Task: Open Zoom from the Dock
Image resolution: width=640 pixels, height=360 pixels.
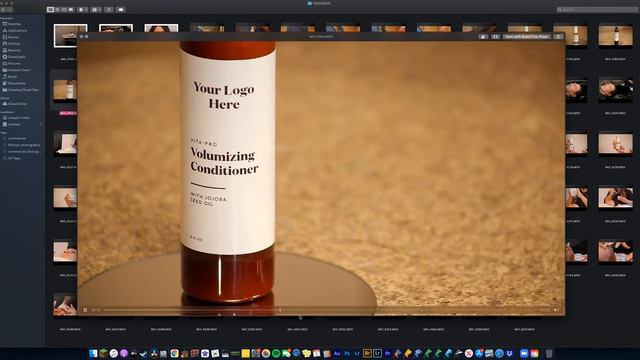Action: [x=524, y=353]
